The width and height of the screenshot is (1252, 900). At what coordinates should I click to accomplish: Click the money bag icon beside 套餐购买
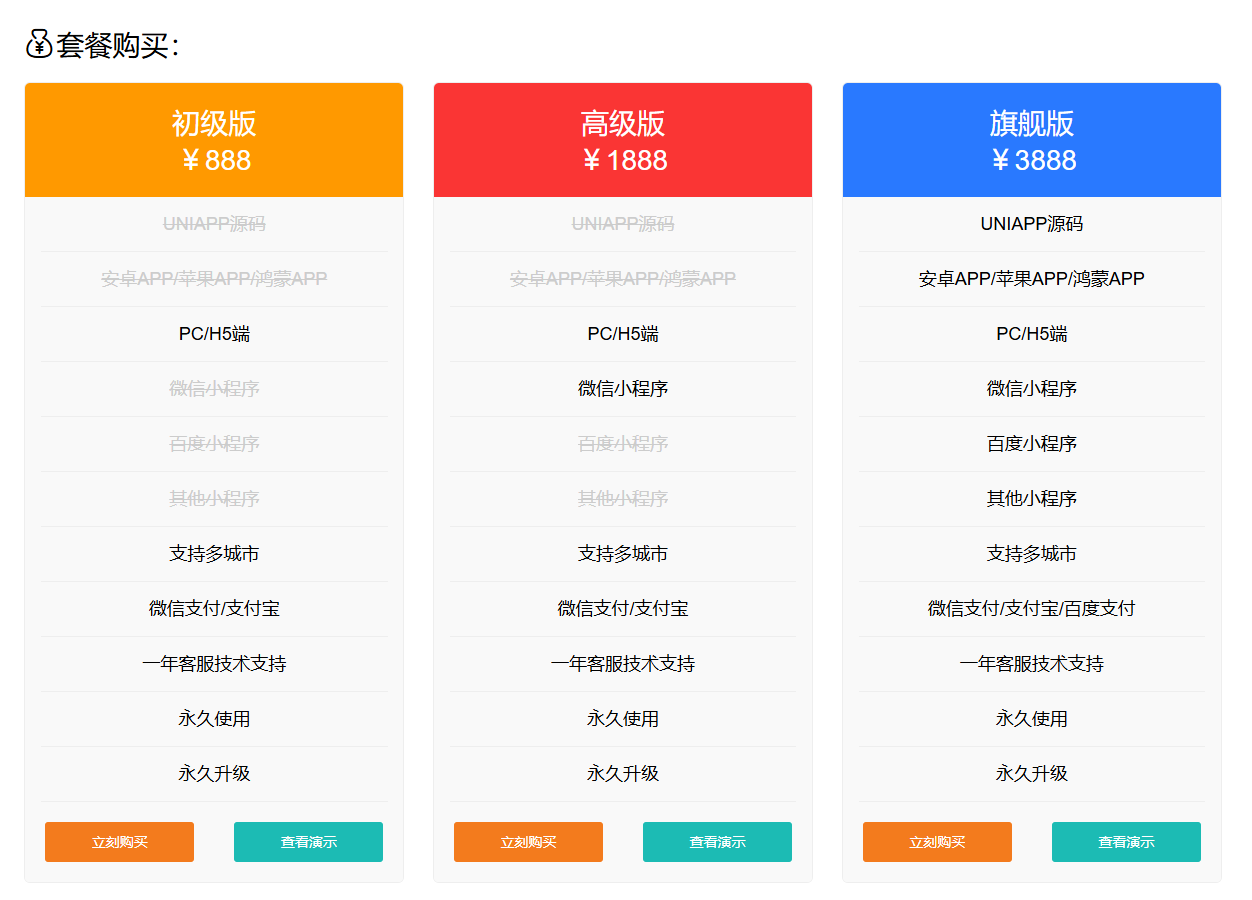[38, 44]
